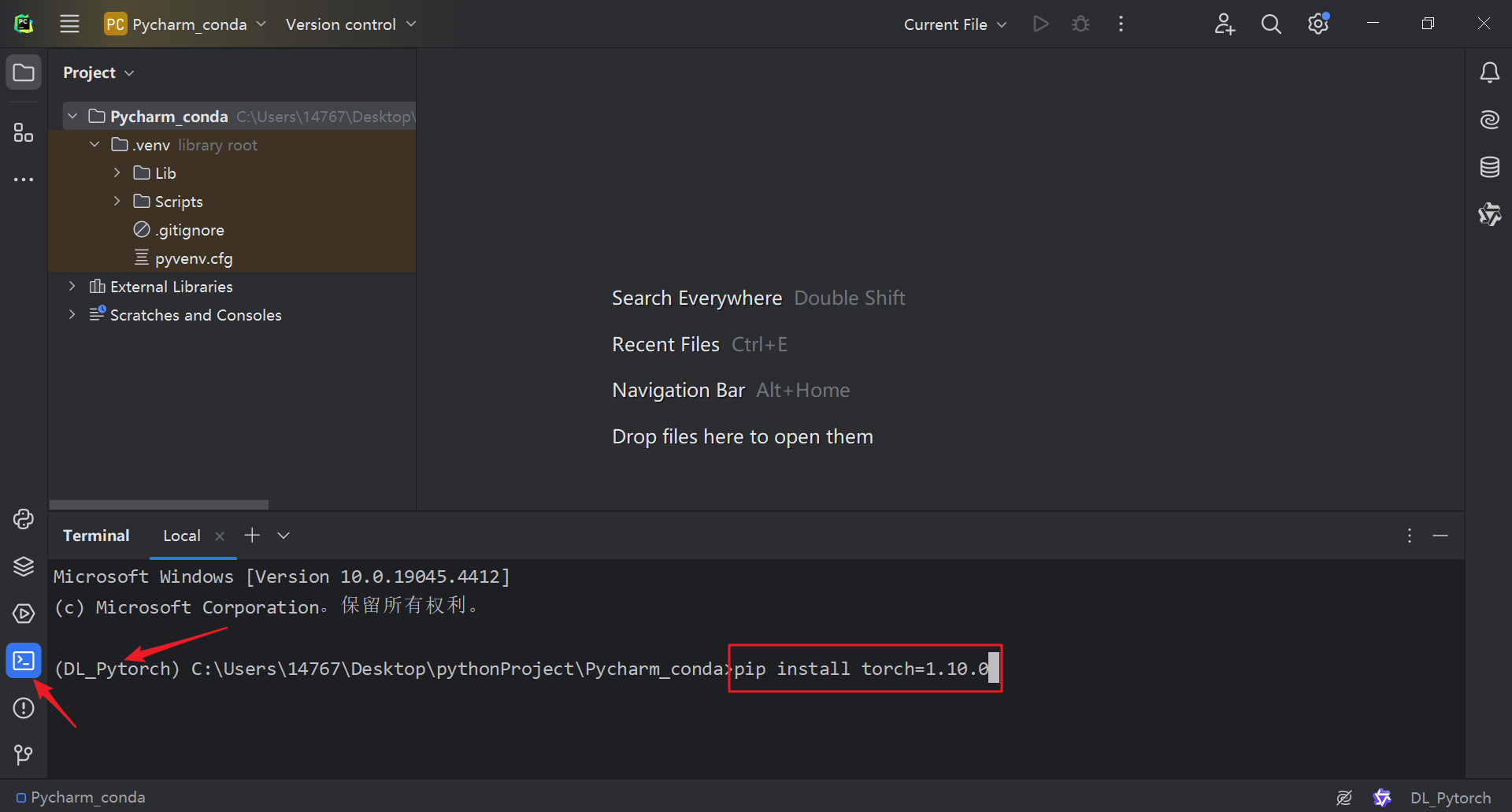Viewport: 1512px width, 812px height.
Task: Open the Git version control tool window
Action: tap(24, 755)
